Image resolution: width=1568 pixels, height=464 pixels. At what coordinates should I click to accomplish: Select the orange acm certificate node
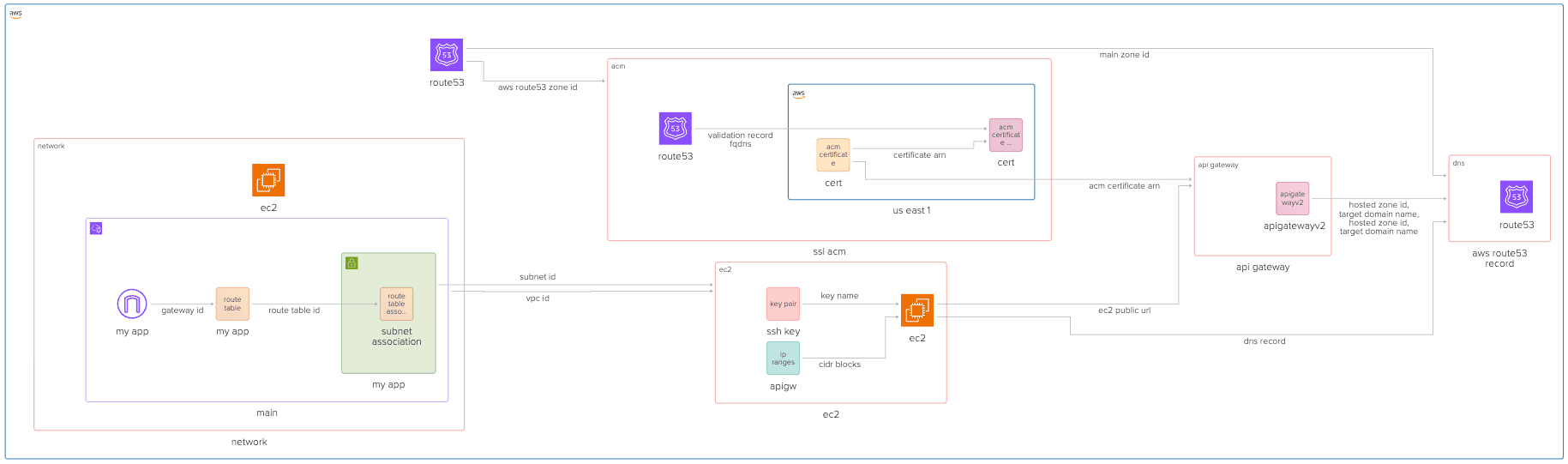coord(832,155)
